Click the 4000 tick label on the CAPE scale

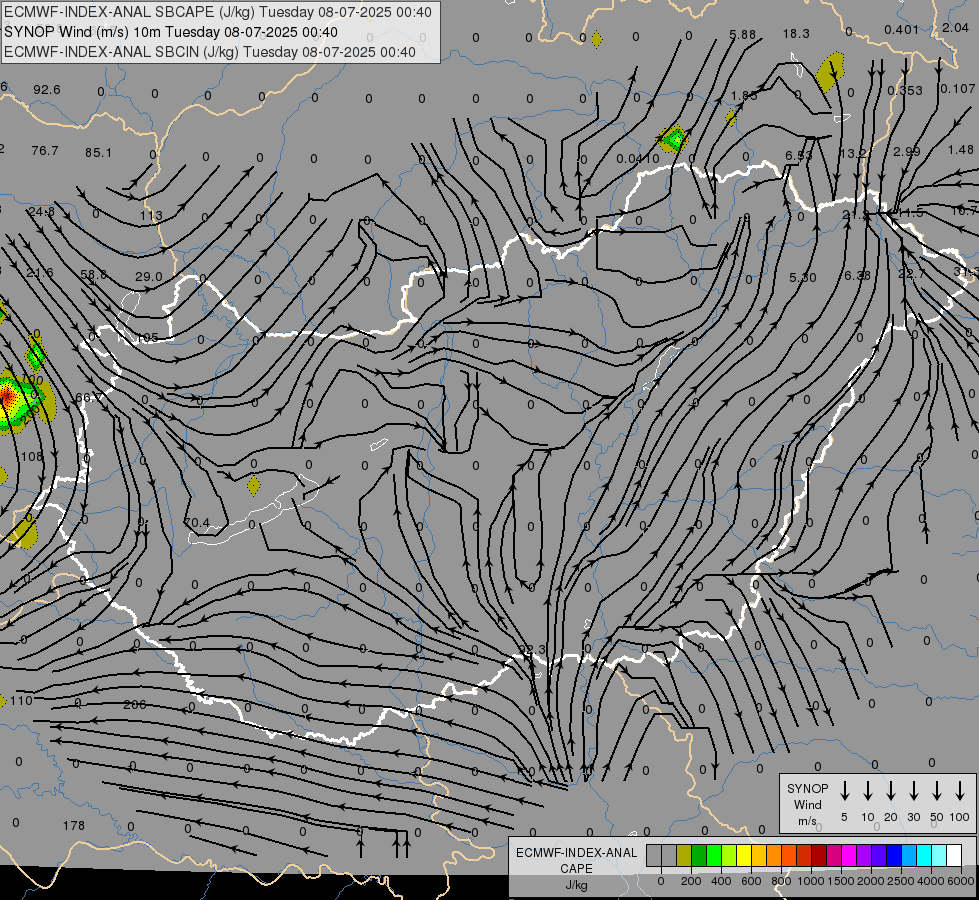(x=931, y=881)
